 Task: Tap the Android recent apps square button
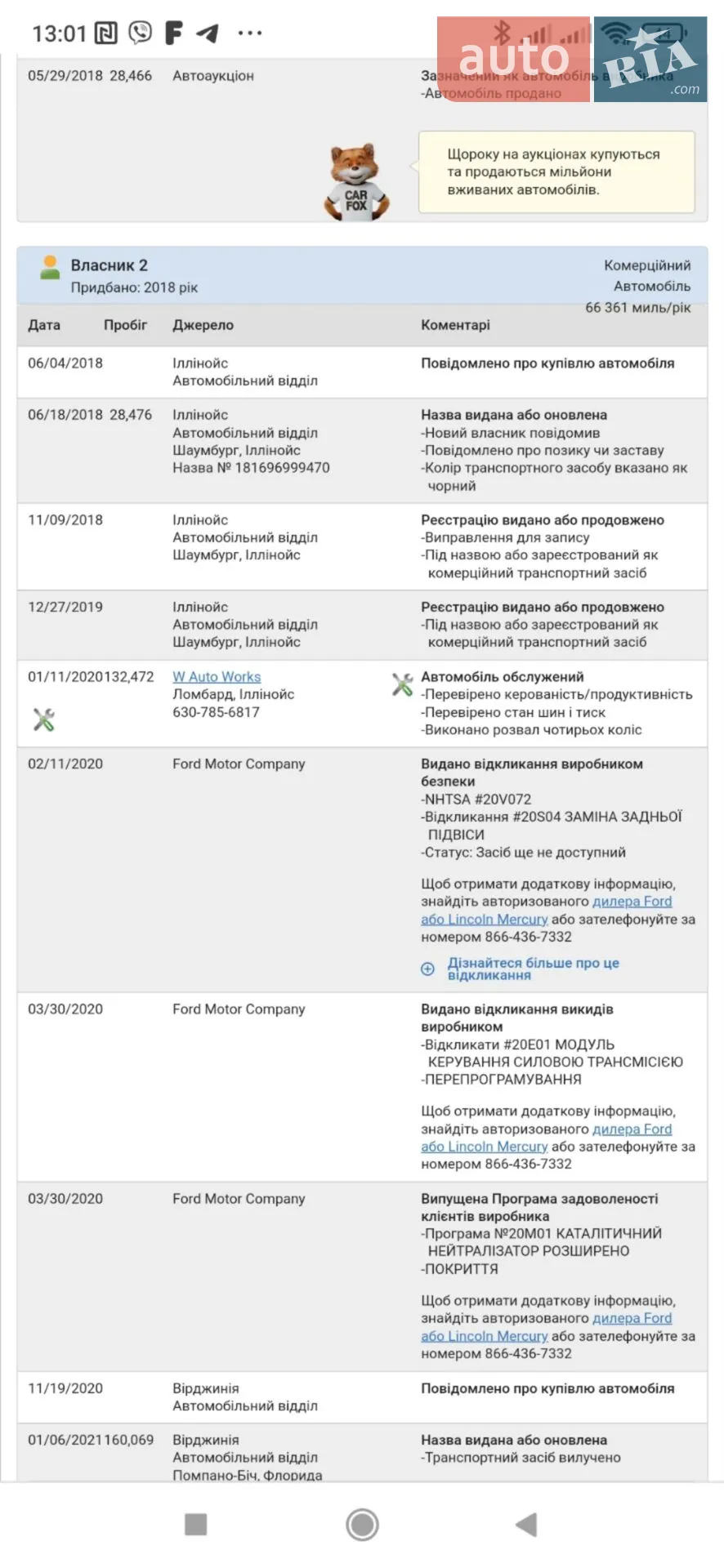click(x=196, y=1524)
